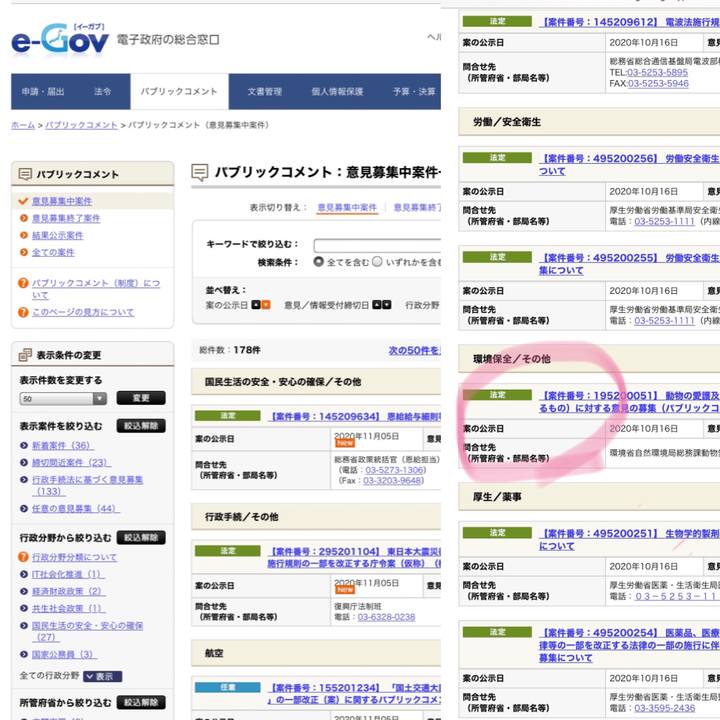Select the 全てを含む radio button

[318, 262]
